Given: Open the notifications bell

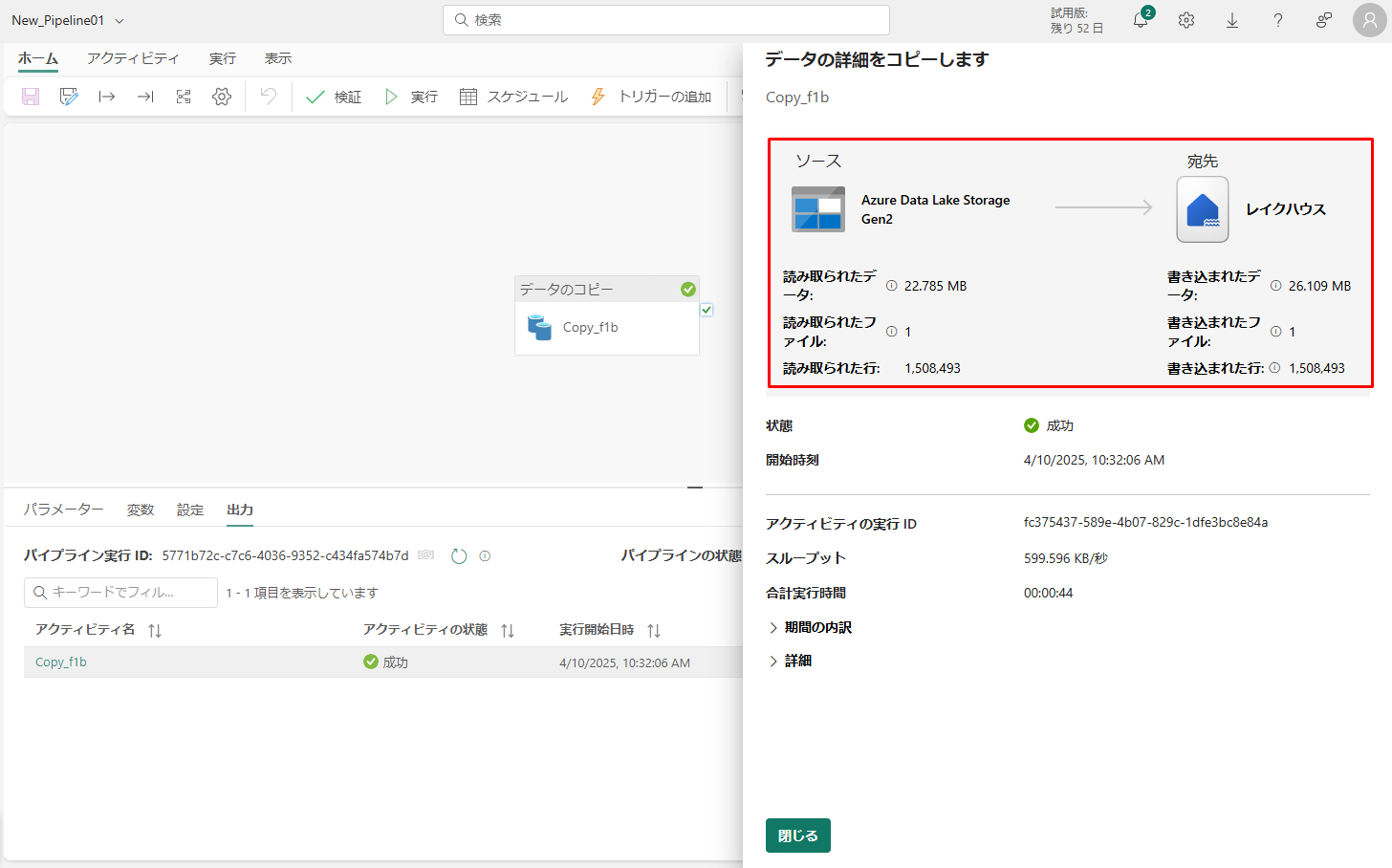Looking at the screenshot, I should [x=1141, y=20].
